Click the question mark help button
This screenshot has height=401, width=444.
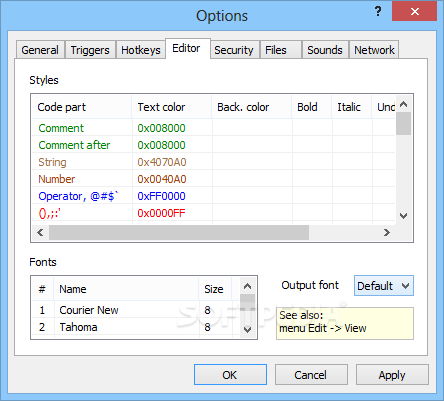[378, 12]
